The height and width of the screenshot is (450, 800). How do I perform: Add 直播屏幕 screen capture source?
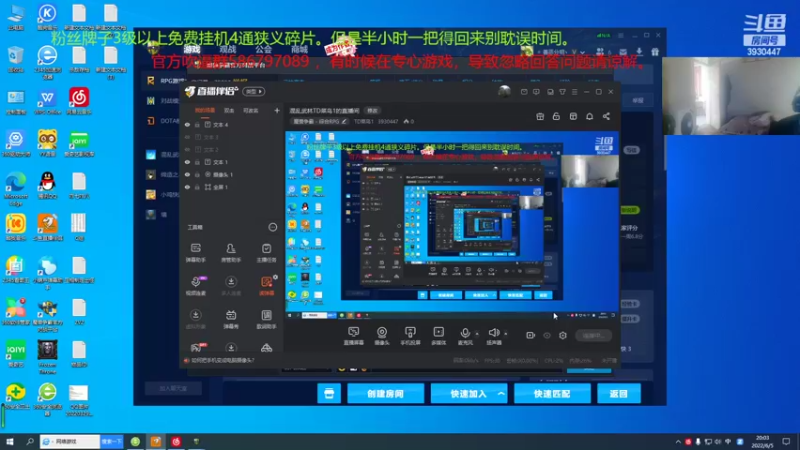(354, 336)
